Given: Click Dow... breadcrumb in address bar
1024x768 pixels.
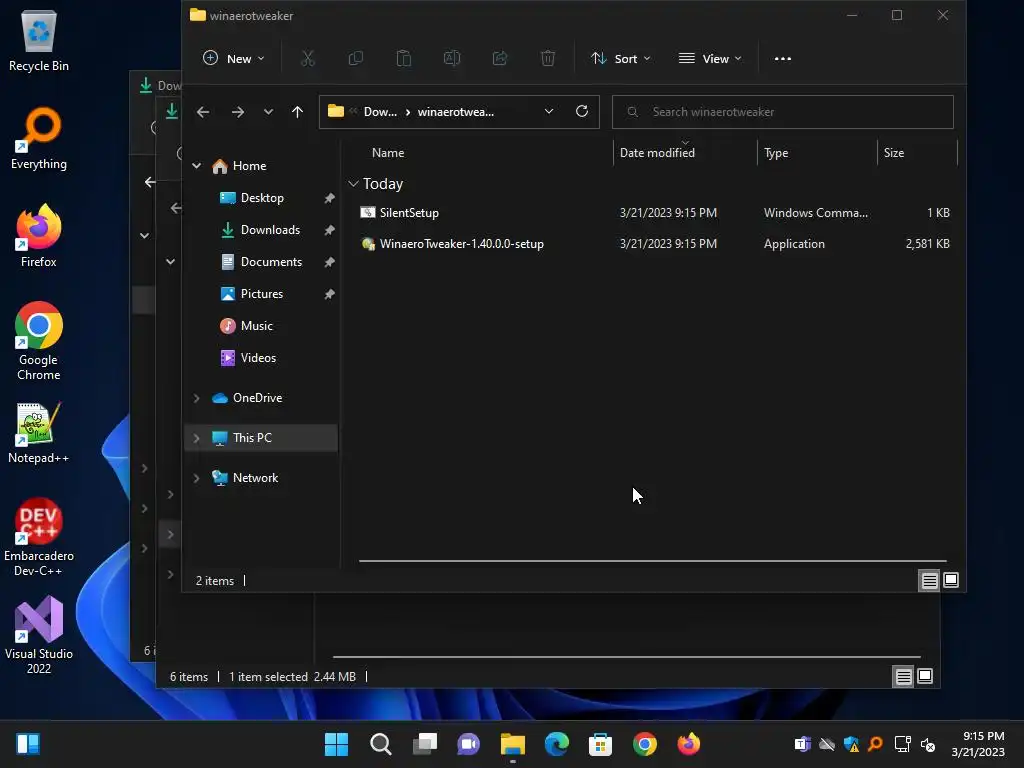Looking at the screenshot, I should click(x=380, y=112).
